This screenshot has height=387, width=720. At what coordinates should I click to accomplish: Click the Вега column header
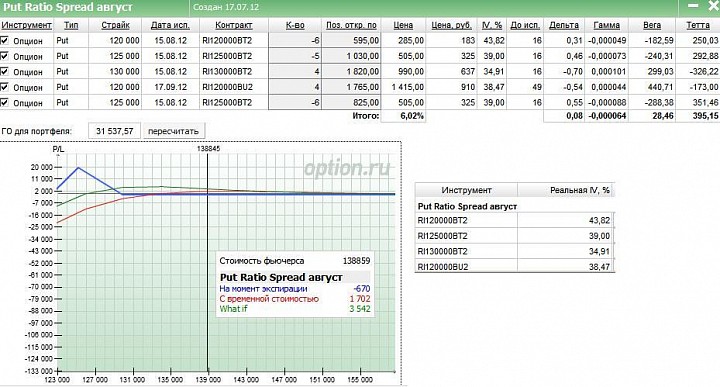click(x=652, y=25)
